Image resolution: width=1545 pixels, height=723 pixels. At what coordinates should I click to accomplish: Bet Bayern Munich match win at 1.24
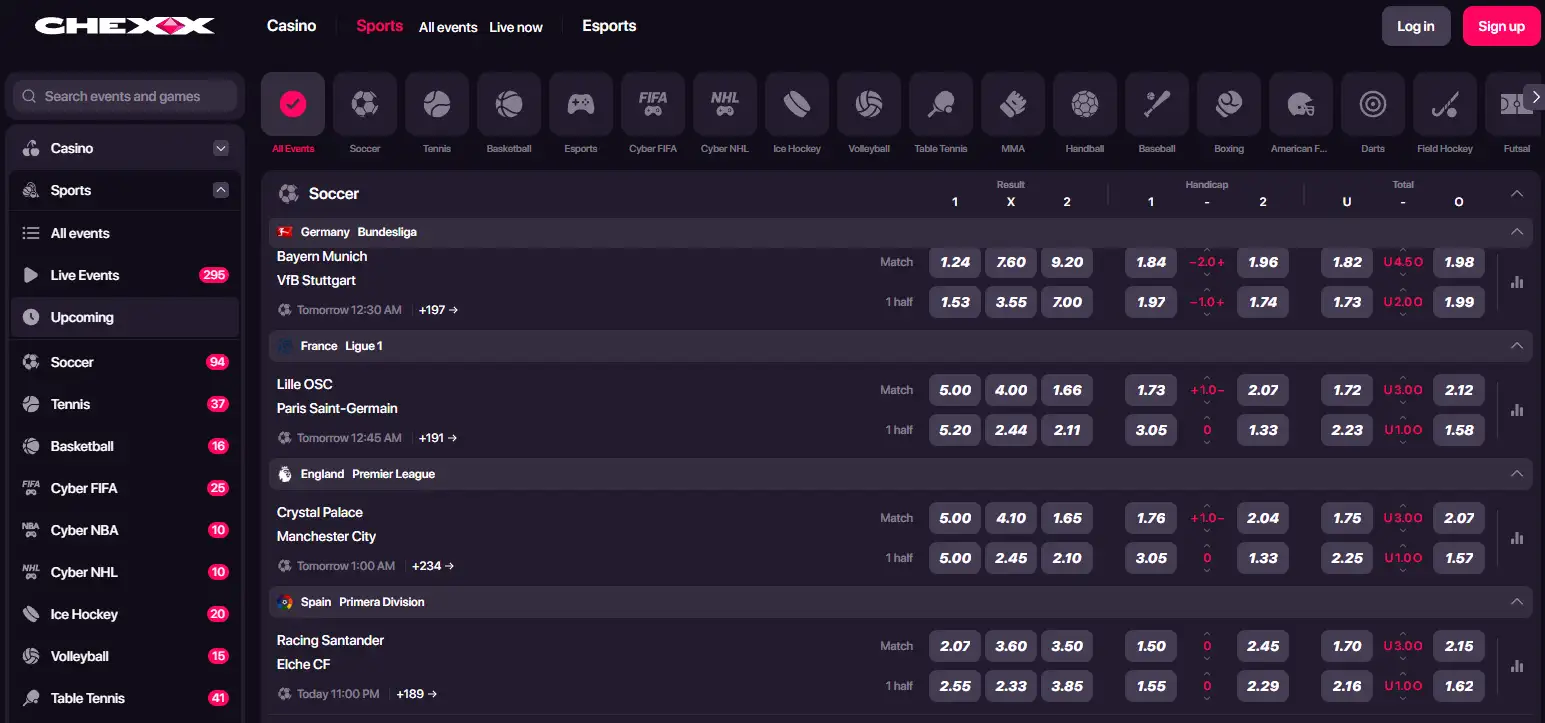[x=955, y=262]
